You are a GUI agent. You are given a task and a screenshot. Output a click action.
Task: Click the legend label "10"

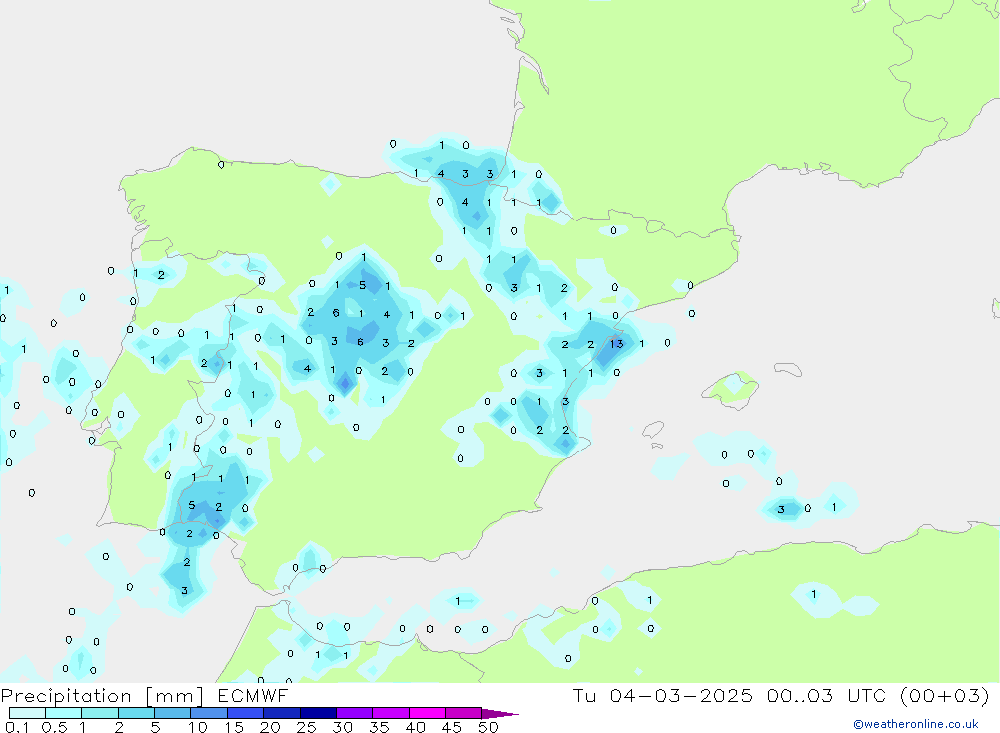click(x=198, y=727)
